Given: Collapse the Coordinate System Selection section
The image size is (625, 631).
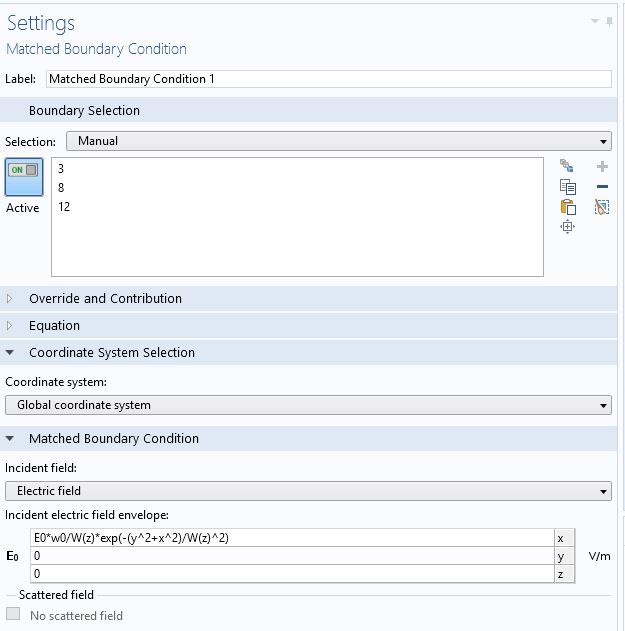Looking at the screenshot, I should 111,352.
